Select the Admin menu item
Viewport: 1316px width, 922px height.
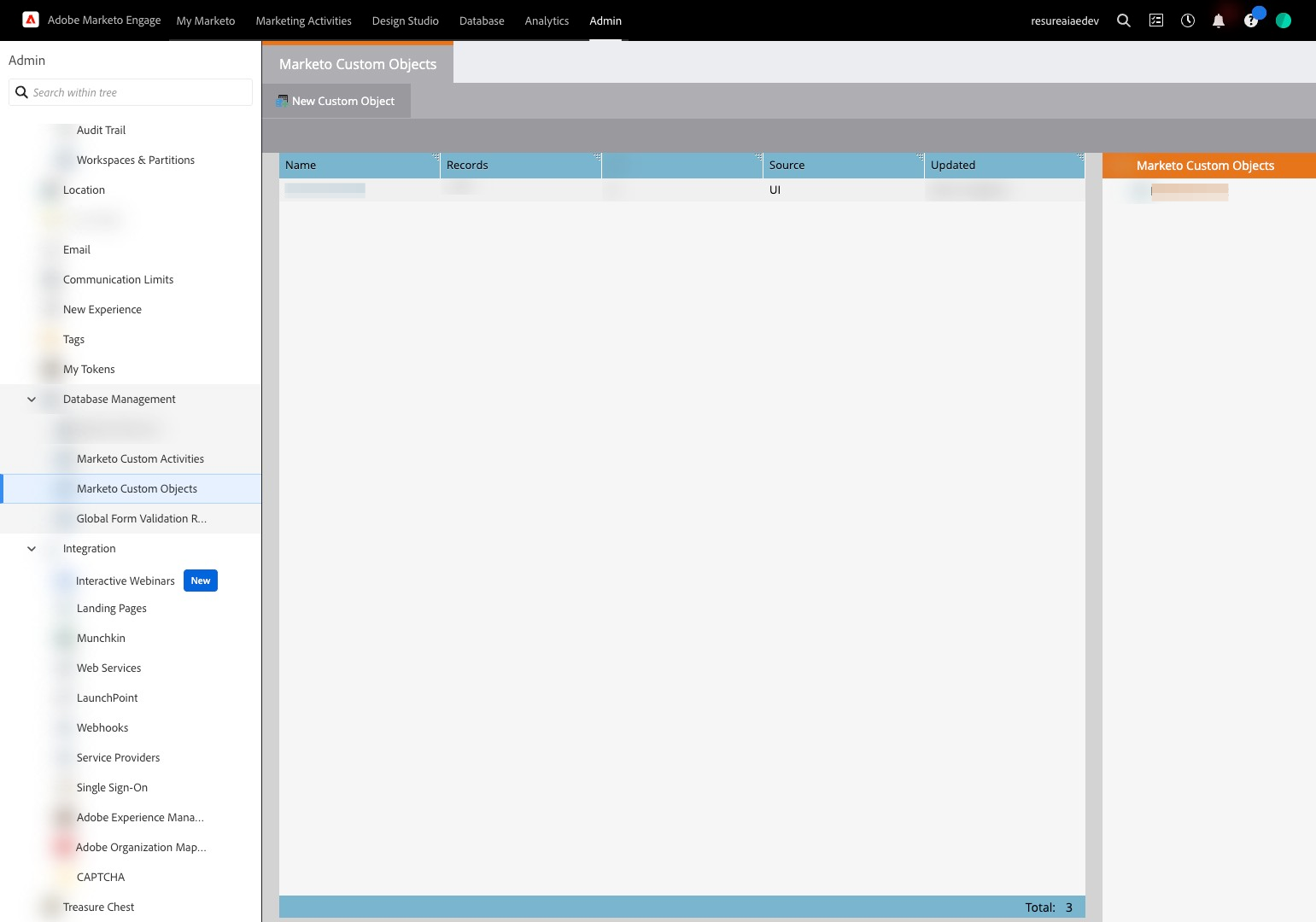(605, 20)
